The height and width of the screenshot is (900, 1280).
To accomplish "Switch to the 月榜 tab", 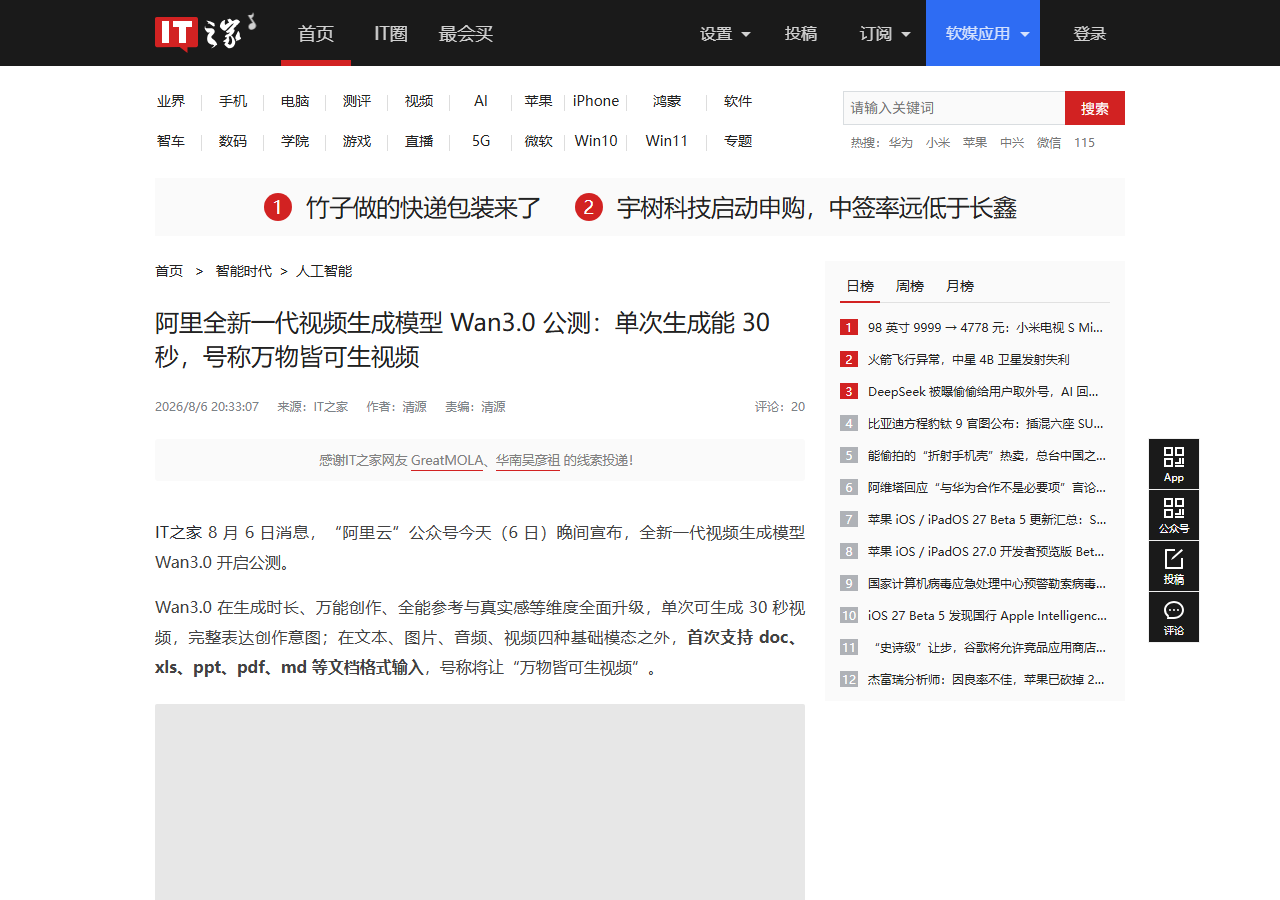I will (960, 286).
